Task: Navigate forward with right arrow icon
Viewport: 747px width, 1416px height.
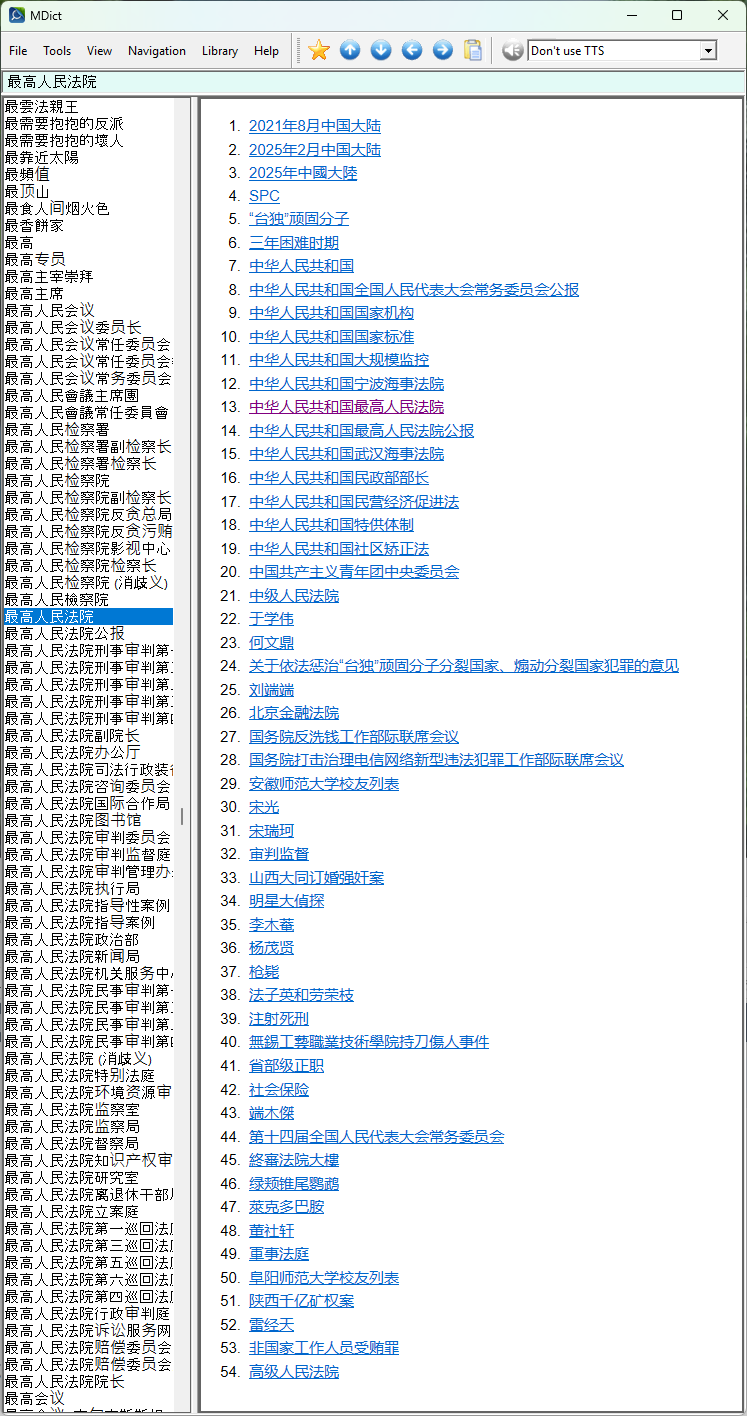Action: 443,50
